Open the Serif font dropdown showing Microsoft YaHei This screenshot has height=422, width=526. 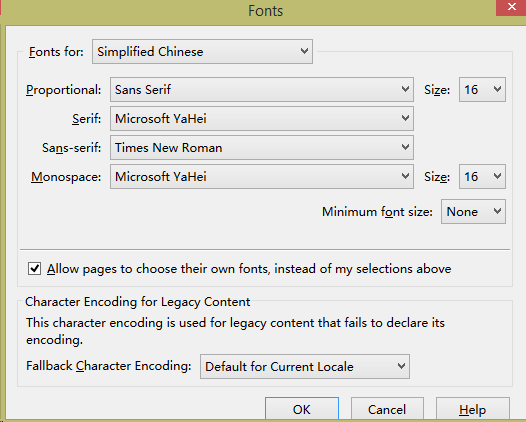click(262, 119)
